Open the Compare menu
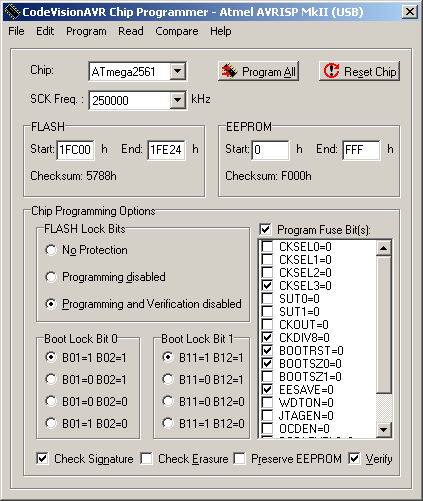 tap(177, 31)
